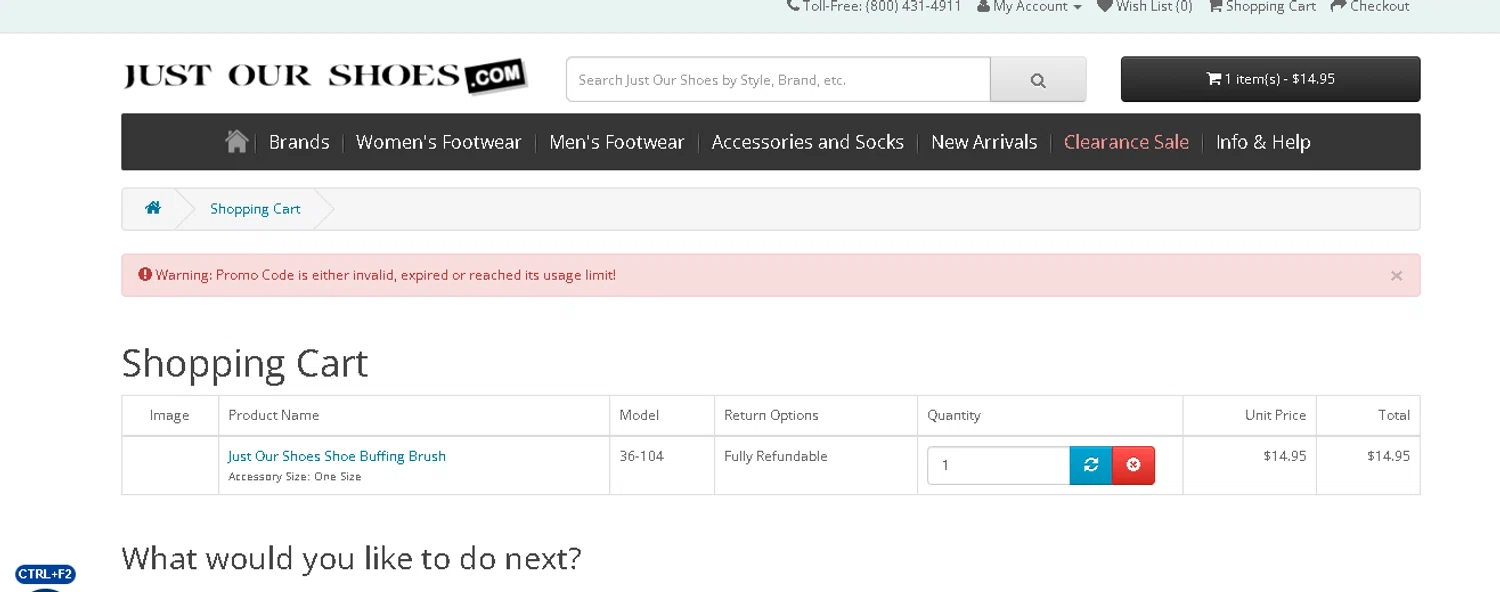1500x592 pixels.
Task: Open the Info & Help menu
Action: click(x=1263, y=142)
